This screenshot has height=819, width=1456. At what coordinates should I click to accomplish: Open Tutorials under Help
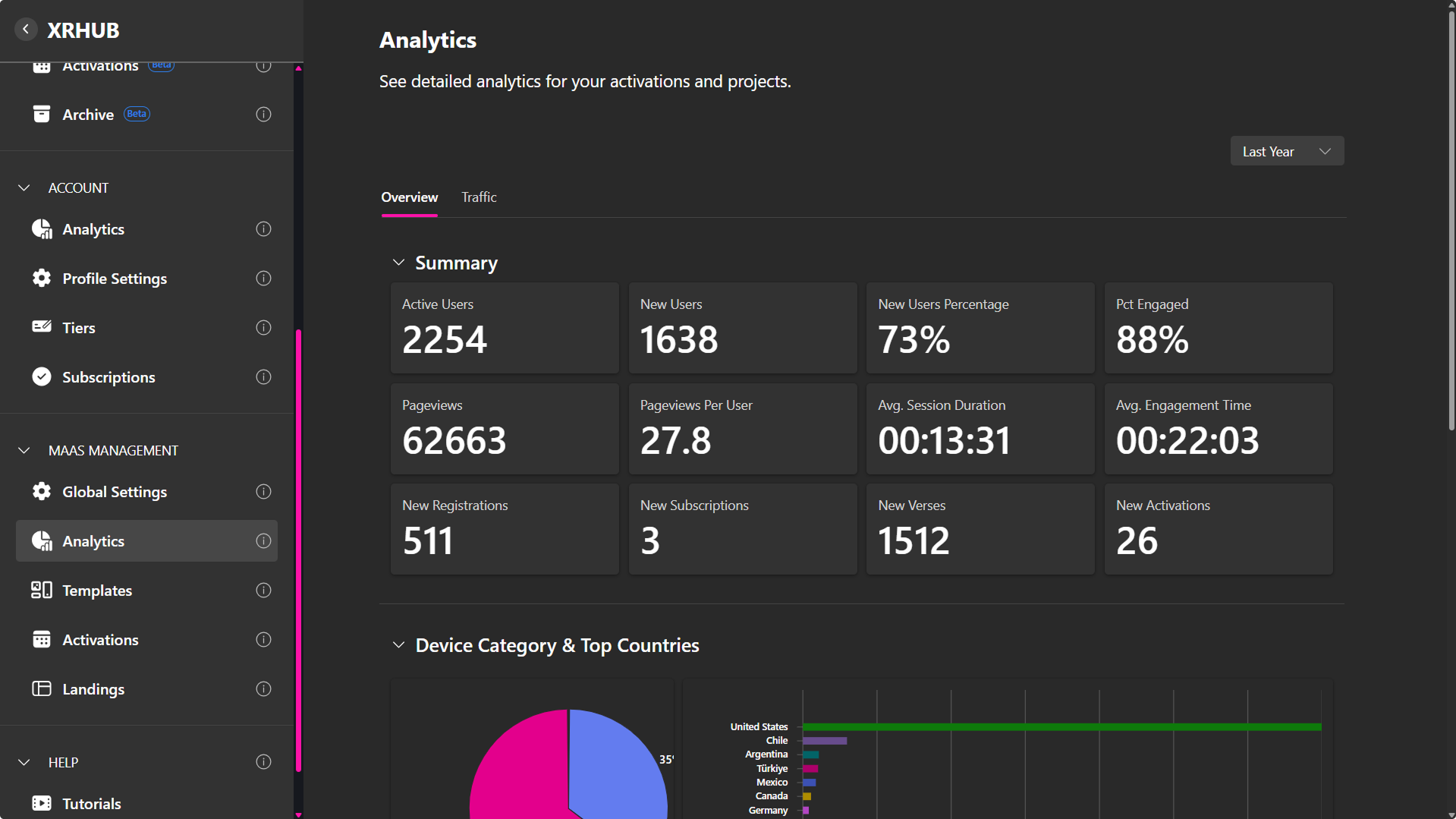pyautogui.click(x=91, y=804)
